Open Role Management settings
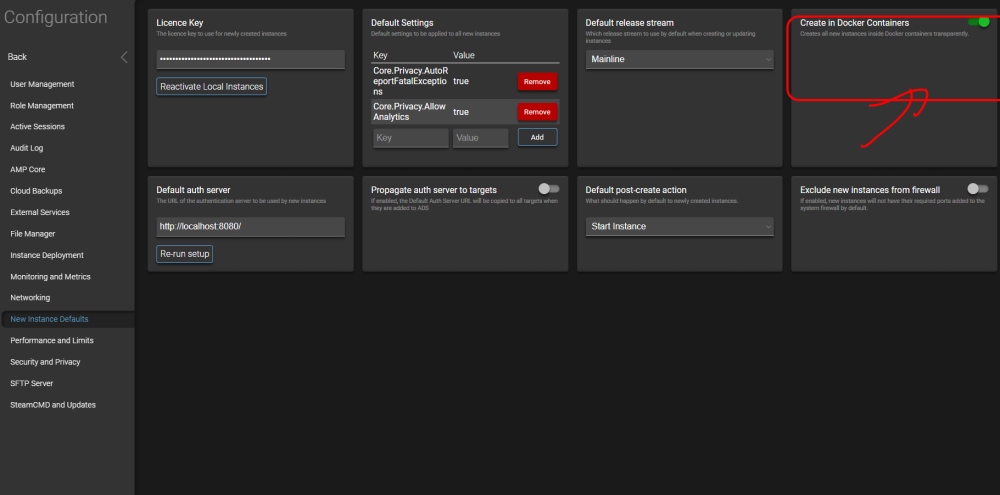 [42, 105]
